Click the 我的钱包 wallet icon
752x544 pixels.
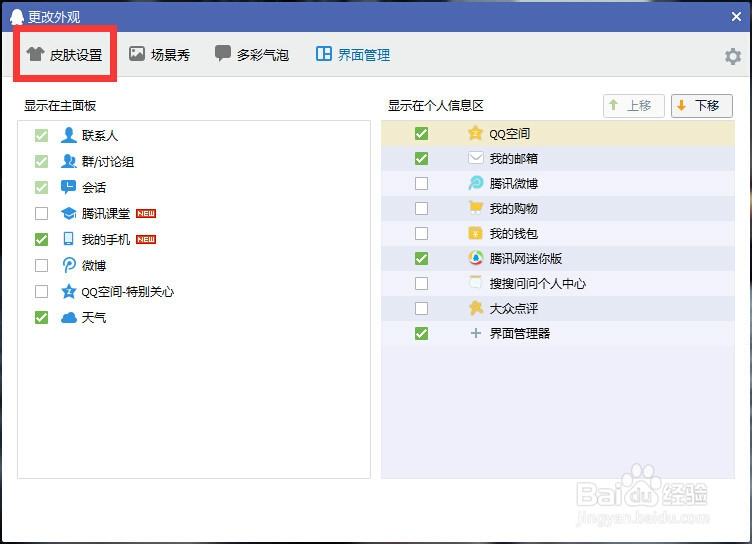pos(475,233)
